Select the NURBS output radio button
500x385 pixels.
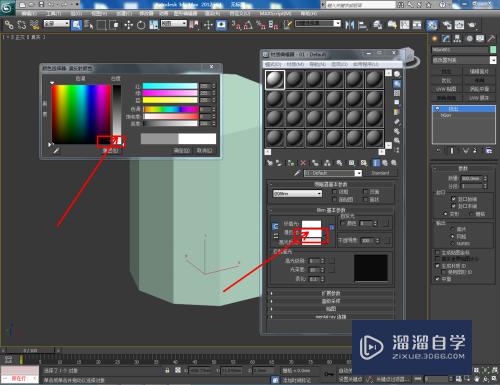(x=452, y=244)
